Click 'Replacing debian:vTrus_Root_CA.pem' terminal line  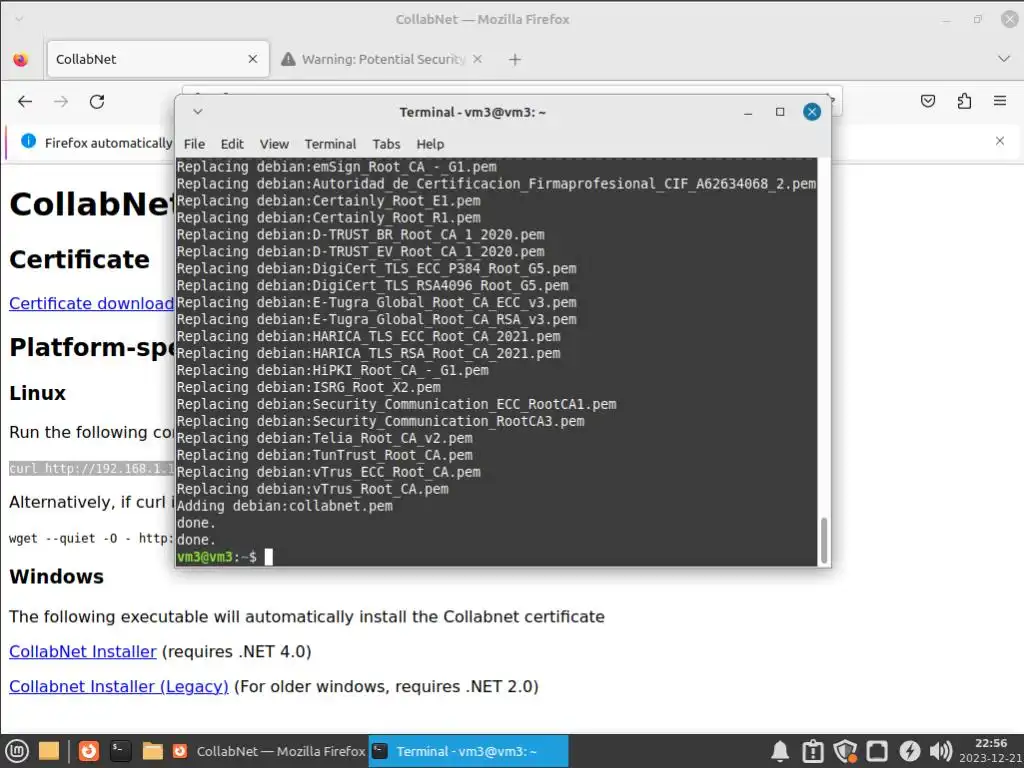click(x=312, y=489)
